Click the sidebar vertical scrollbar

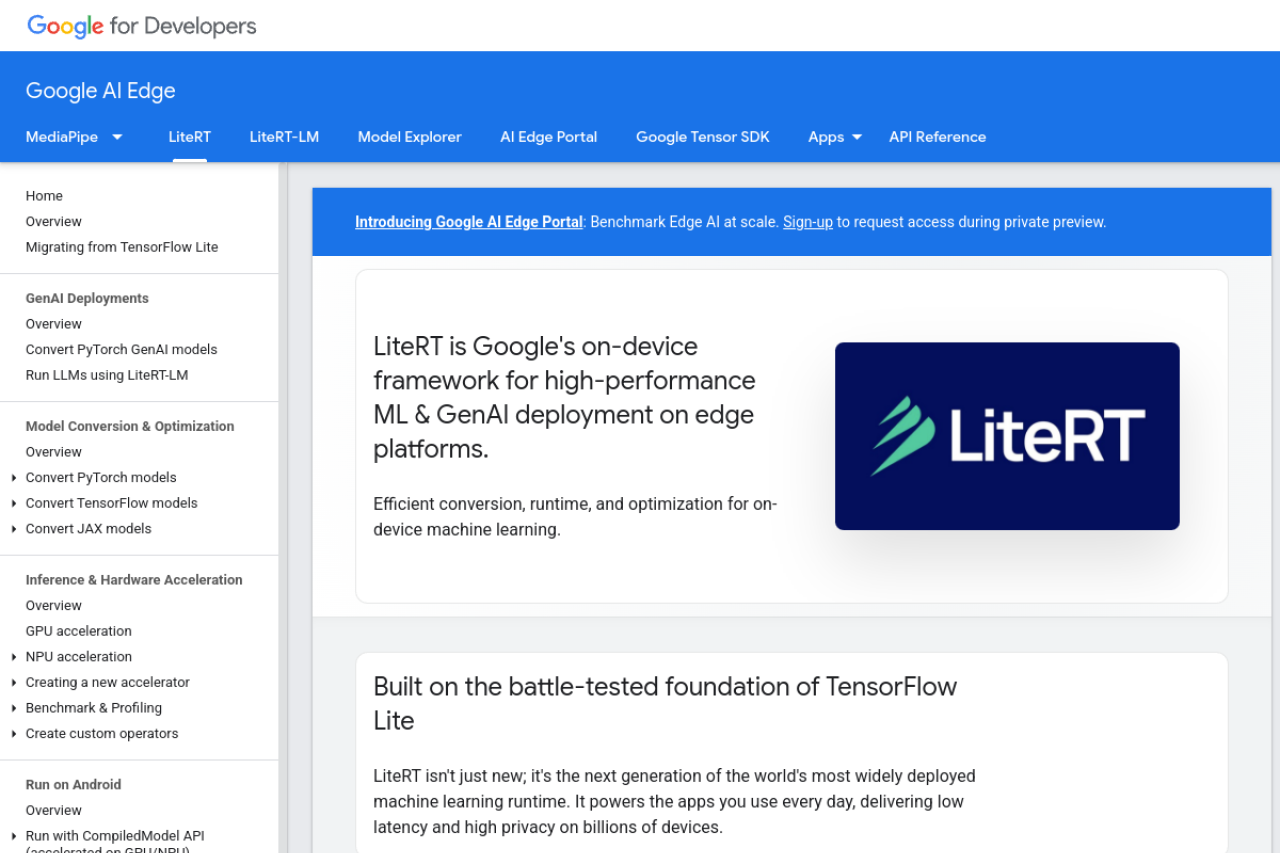coord(283,507)
